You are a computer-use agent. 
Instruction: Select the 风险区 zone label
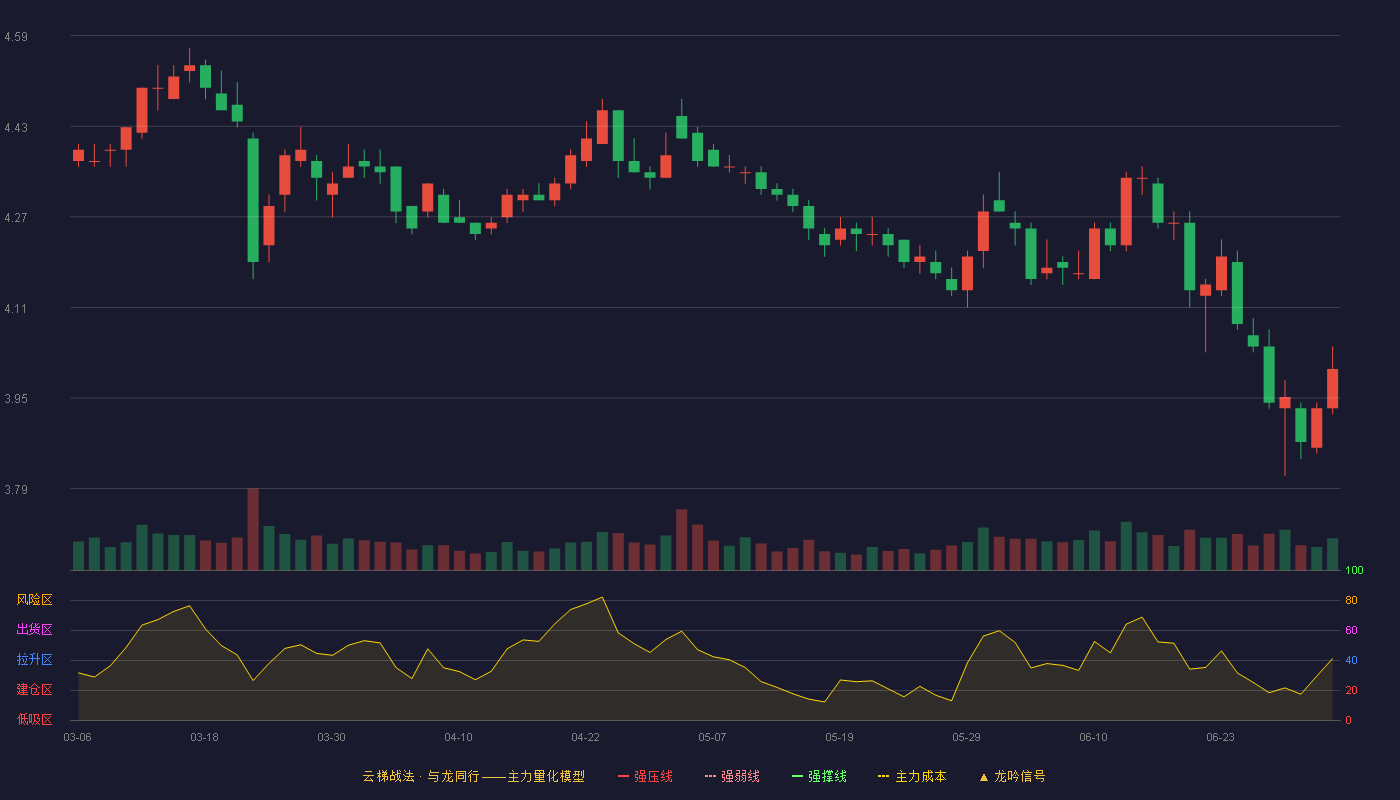(34, 600)
